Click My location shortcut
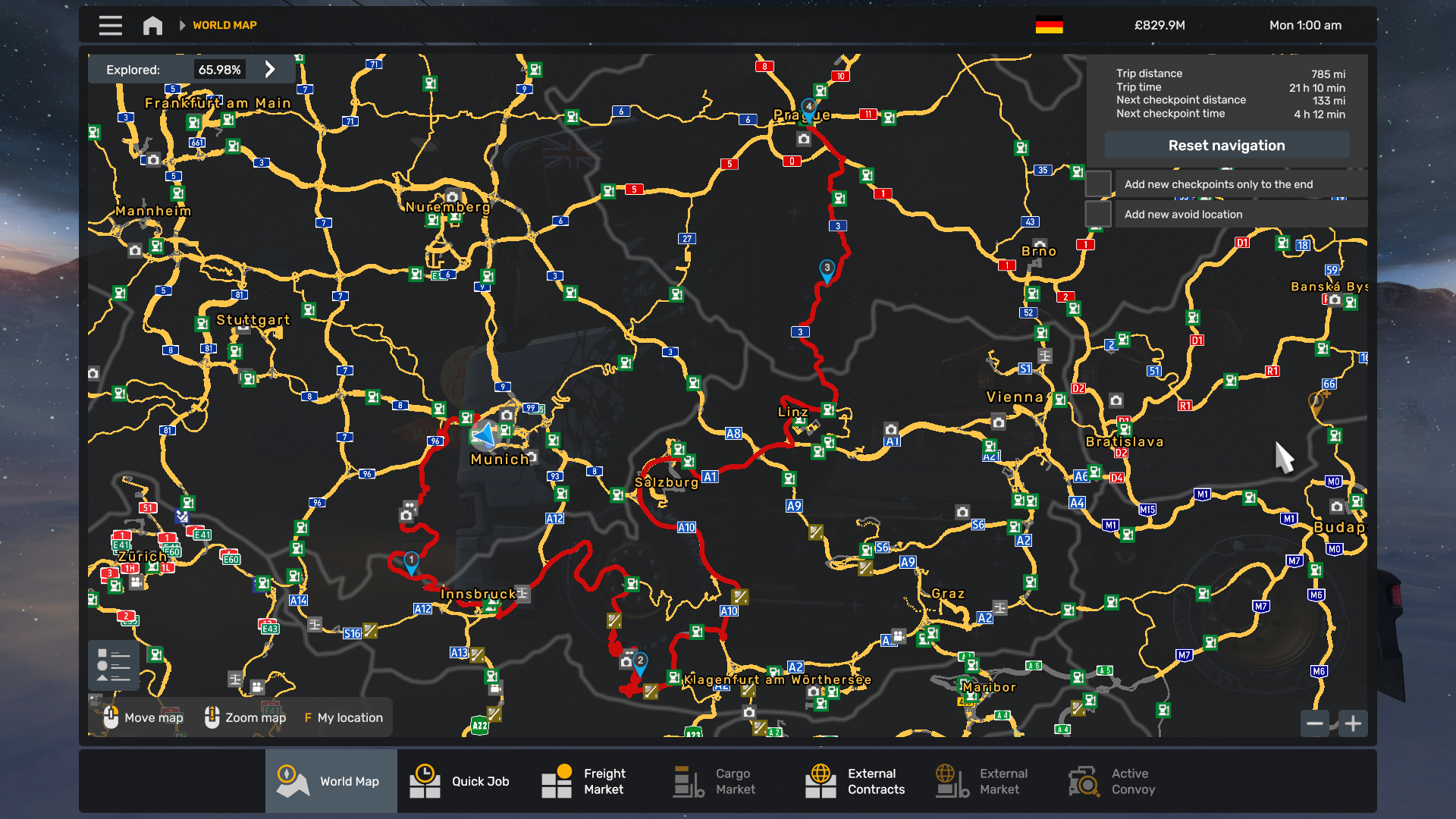Viewport: 1456px width, 819px height. coord(344,717)
